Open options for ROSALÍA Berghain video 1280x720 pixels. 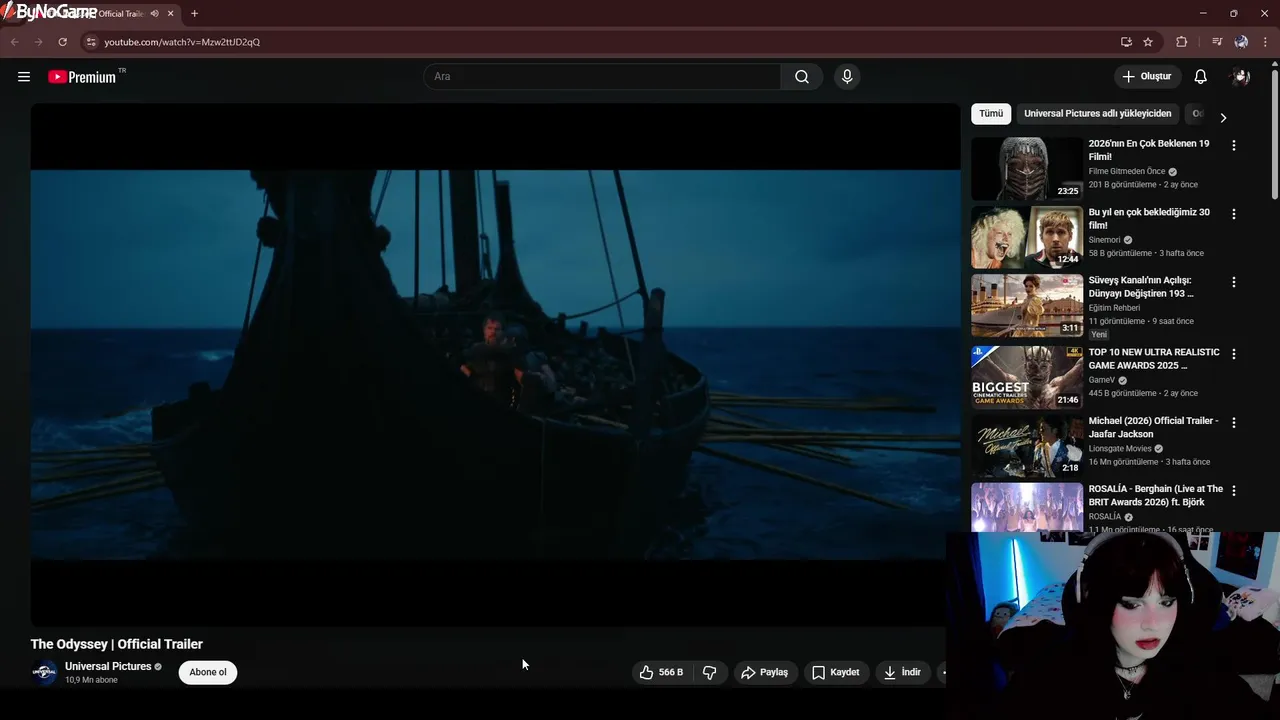point(1233,490)
